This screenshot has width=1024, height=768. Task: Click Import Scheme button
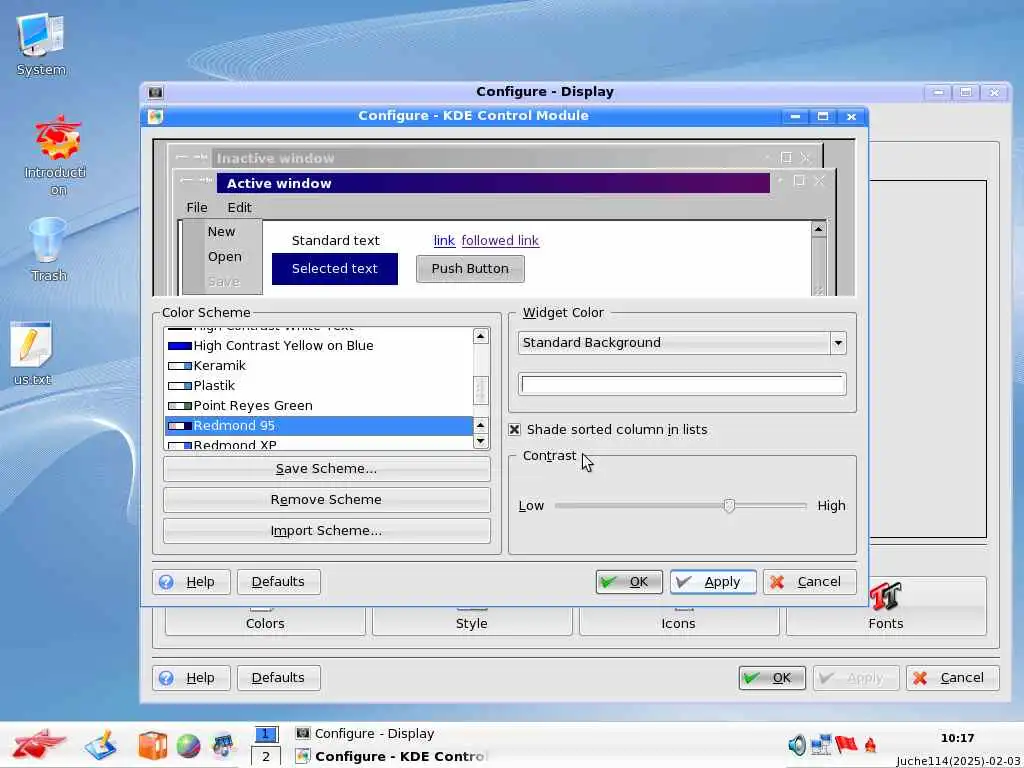coord(327,531)
